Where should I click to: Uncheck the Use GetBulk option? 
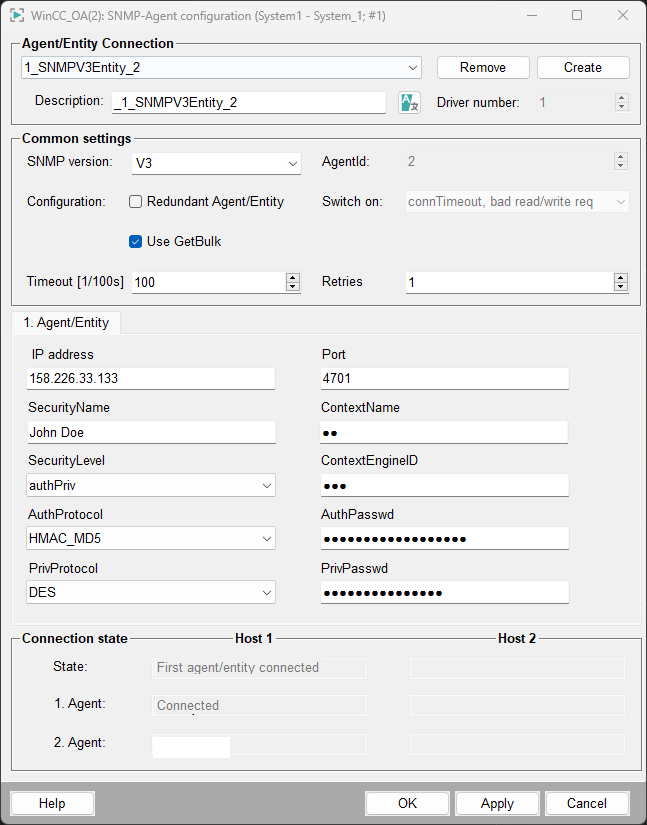[x=136, y=241]
